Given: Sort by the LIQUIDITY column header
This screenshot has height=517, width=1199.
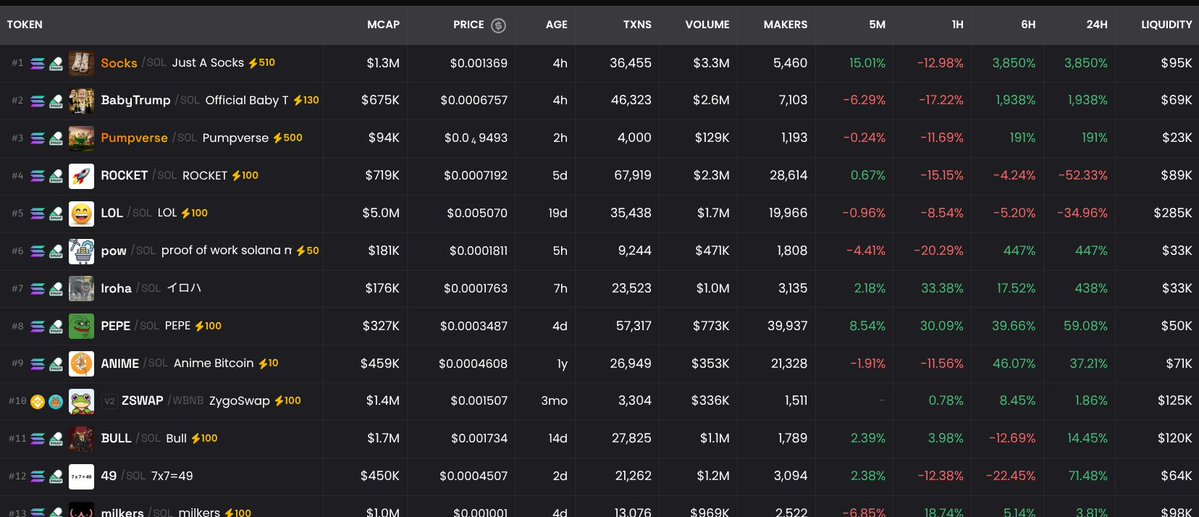Looking at the screenshot, I should tap(1166, 25).
